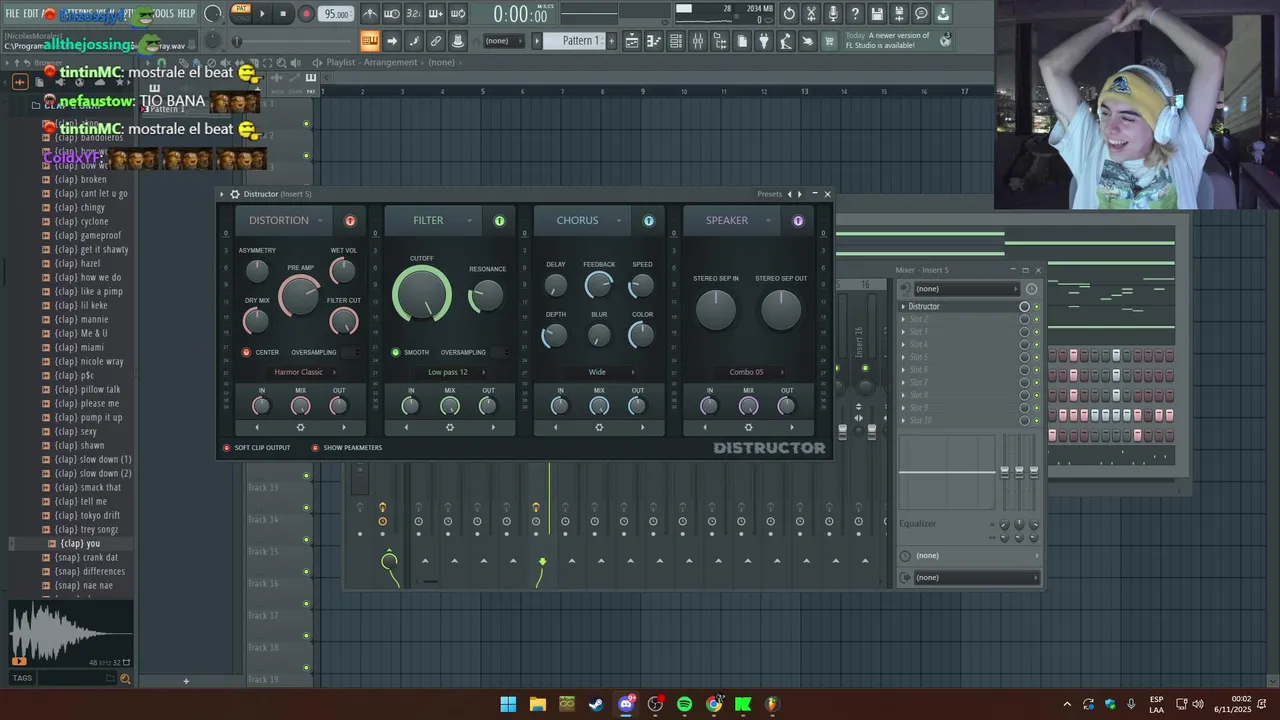
Task: Open the CHORUS module selector dropdown arrow
Action: coord(618,221)
